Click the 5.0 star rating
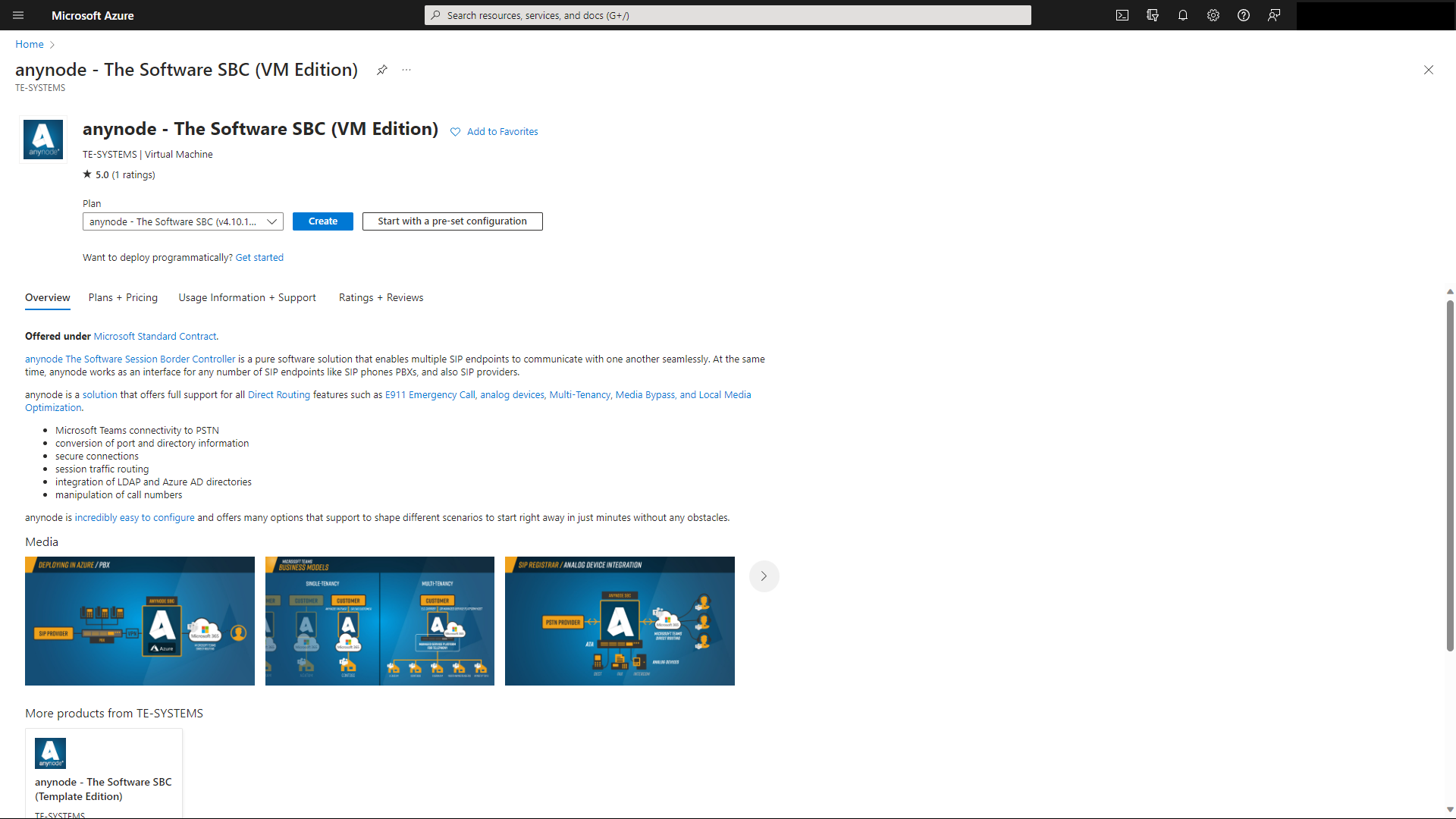The height and width of the screenshot is (819, 1456). click(x=119, y=174)
